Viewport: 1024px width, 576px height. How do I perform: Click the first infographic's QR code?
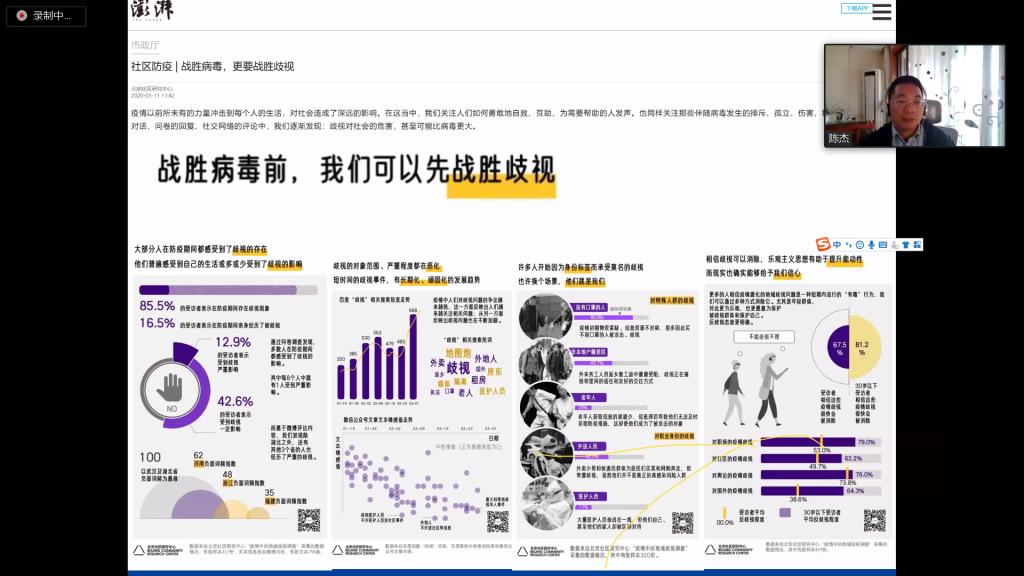309,520
